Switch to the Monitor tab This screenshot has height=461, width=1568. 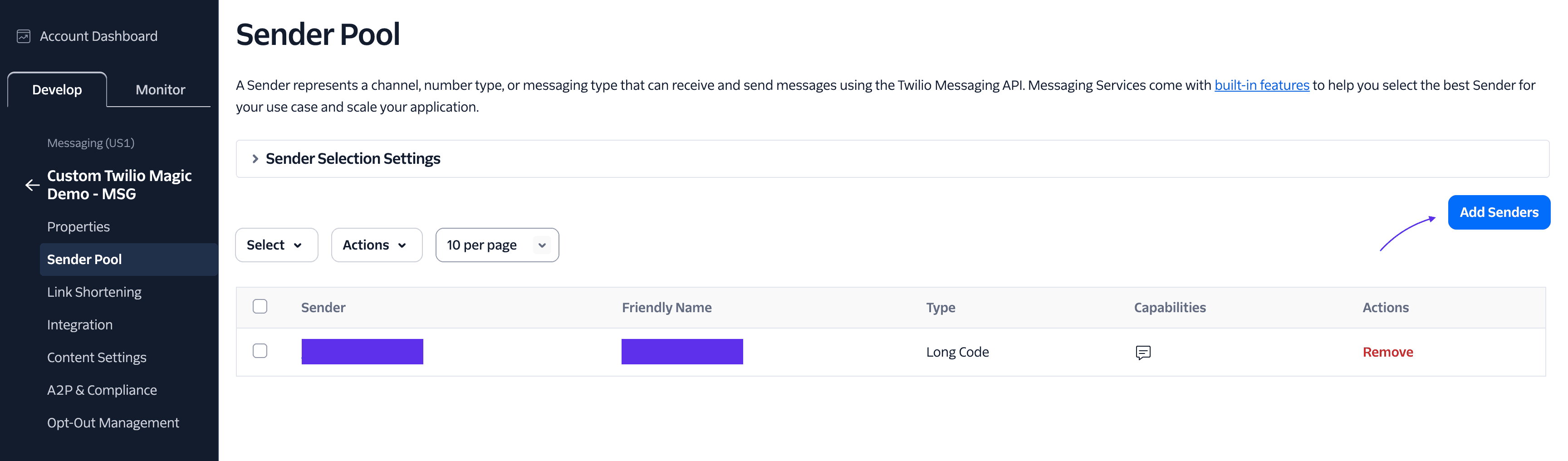(160, 89)
